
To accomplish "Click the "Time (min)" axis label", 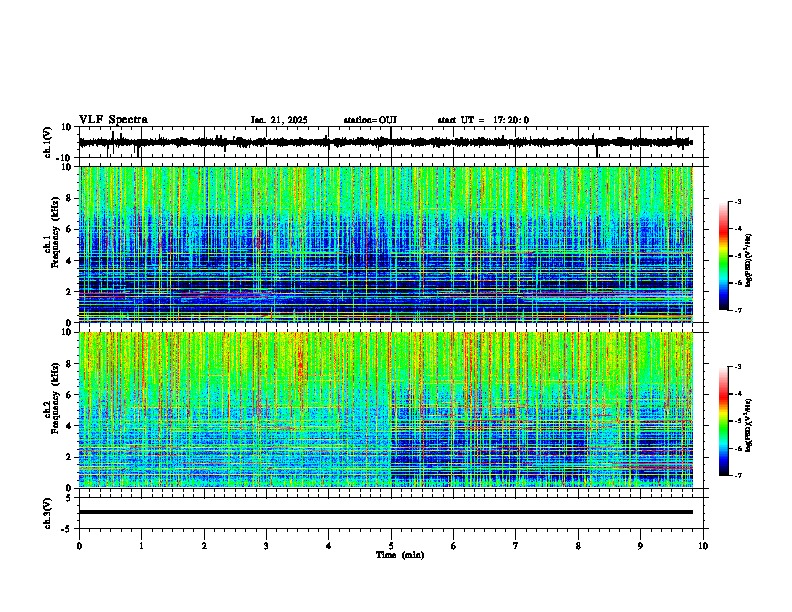I will [400, 555].
